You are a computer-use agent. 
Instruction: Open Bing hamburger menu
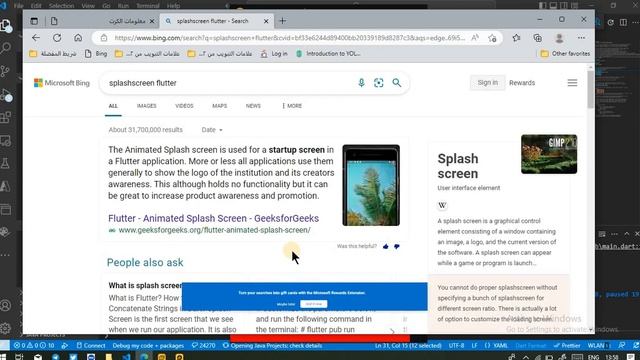pyautogui.click(x=572, y=83)
